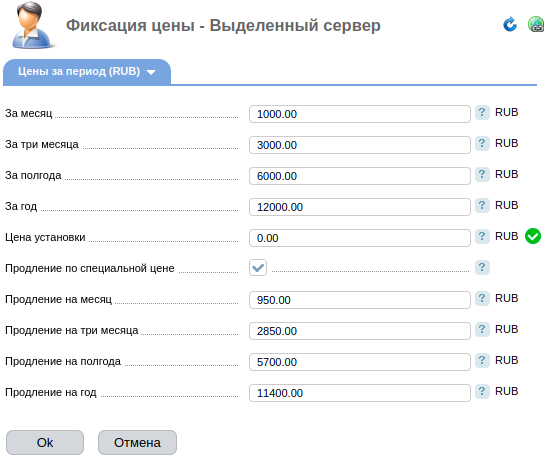This screenshot has height=458, width=552.
Task: Click the Отмена button
Action: [x=137, y=443]
